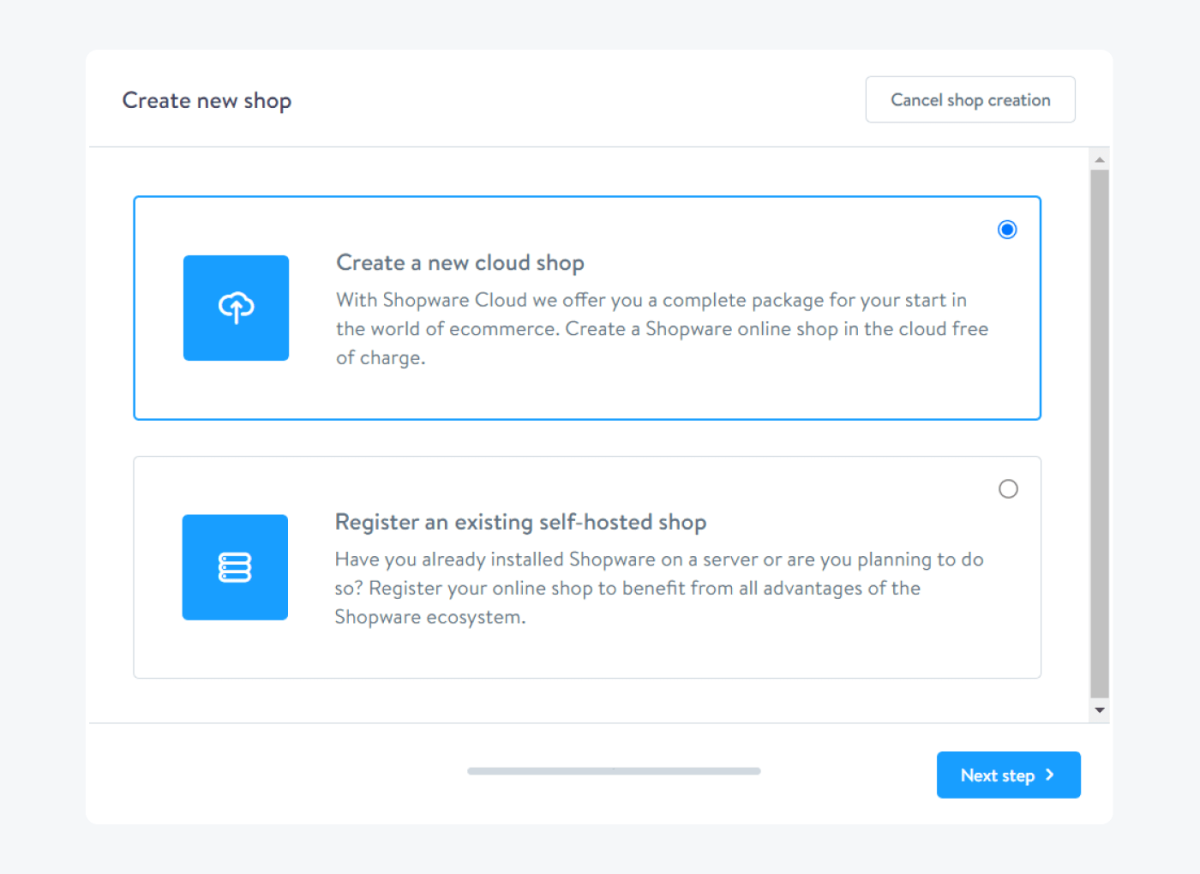Click the scrollbar up arrow
This screenshot has width=1200, height=874.
click(1099, 158)
